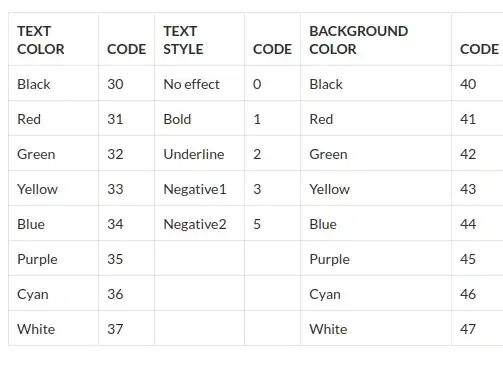Click background code 42 for Green
This screenshot has width=503, height=377.
477,153
